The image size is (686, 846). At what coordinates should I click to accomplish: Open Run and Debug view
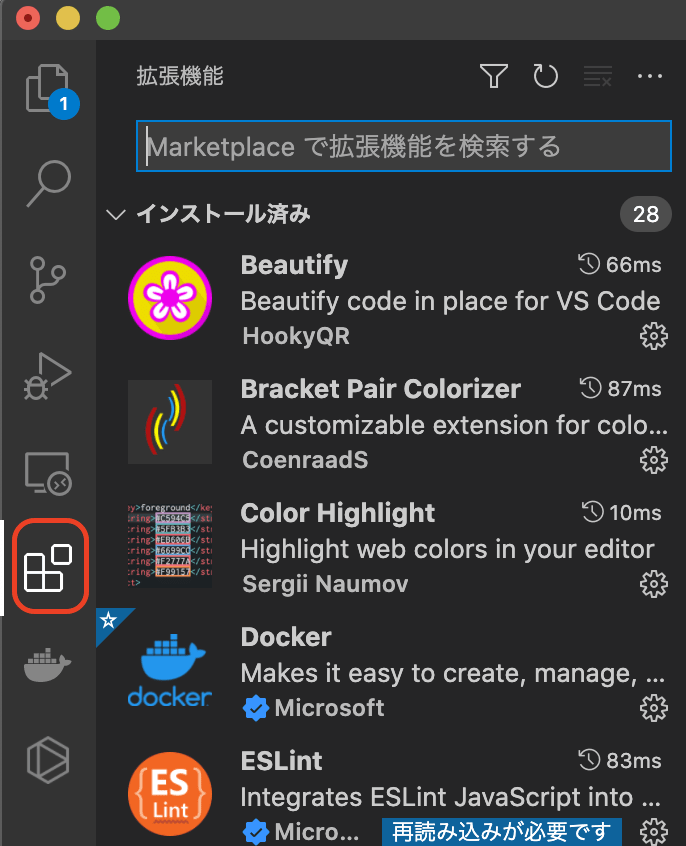pos(47,376)
